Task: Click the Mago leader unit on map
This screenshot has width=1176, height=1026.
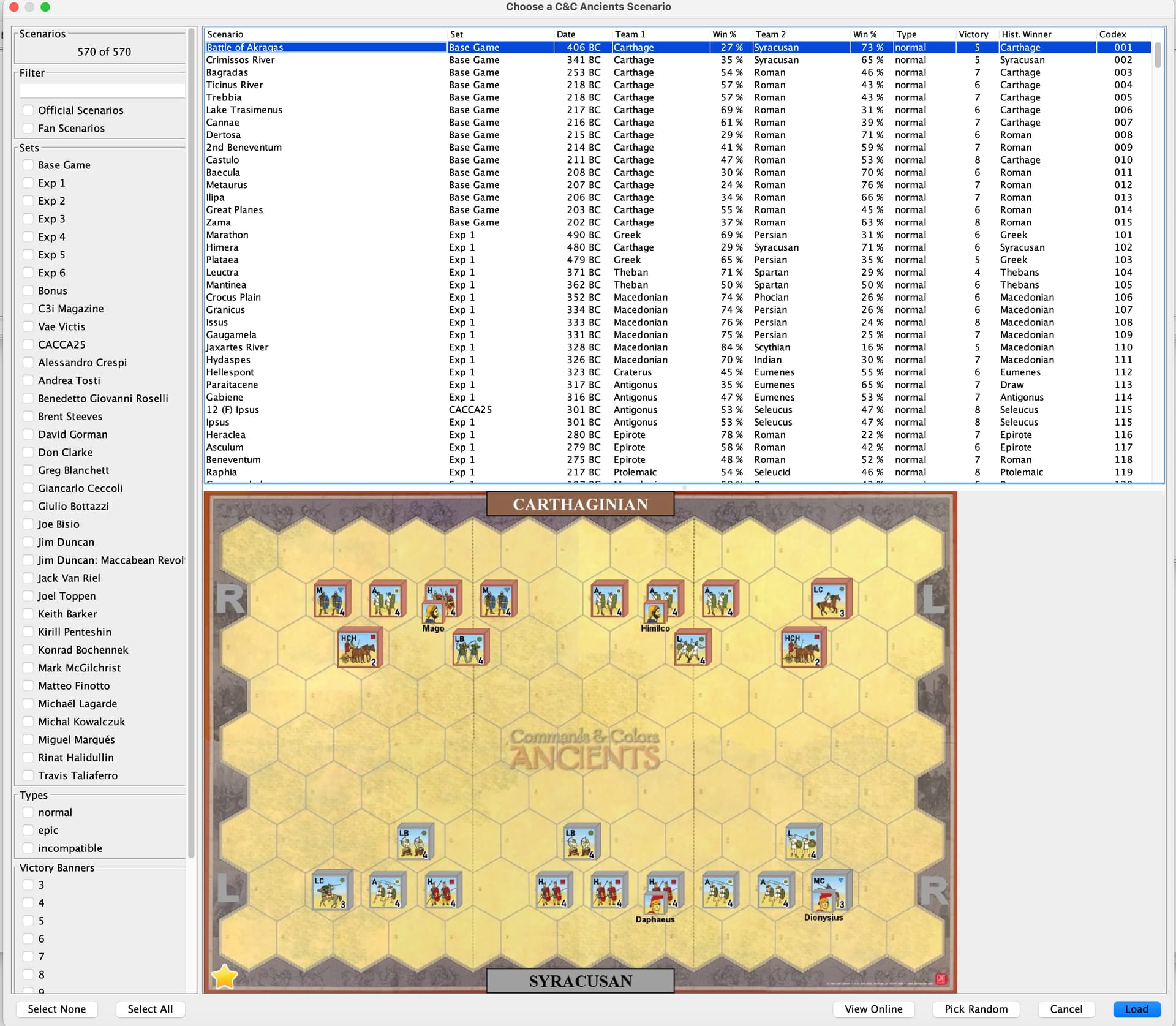Action: coord(433,613)
